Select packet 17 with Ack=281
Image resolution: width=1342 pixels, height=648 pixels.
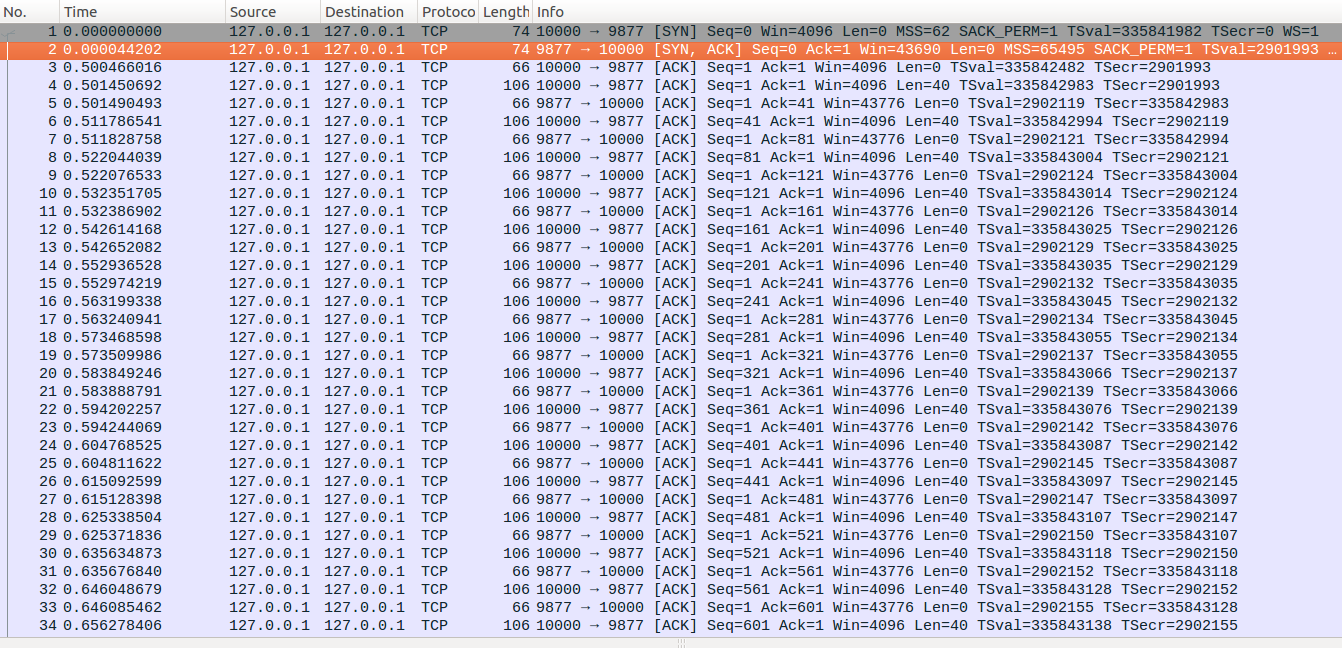point(671,319)
